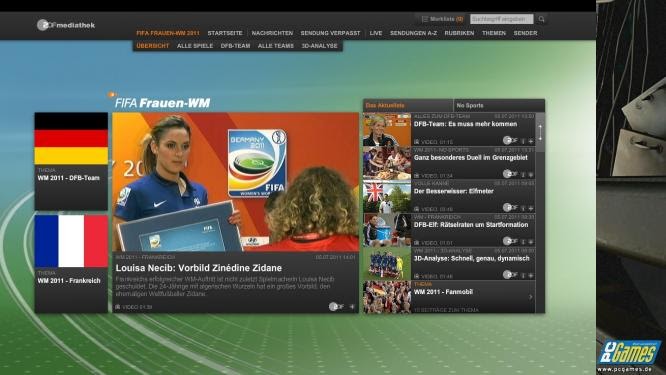Screen dimensions: 666x375
Task: Open Rubriken menu item
Action: 459,33
